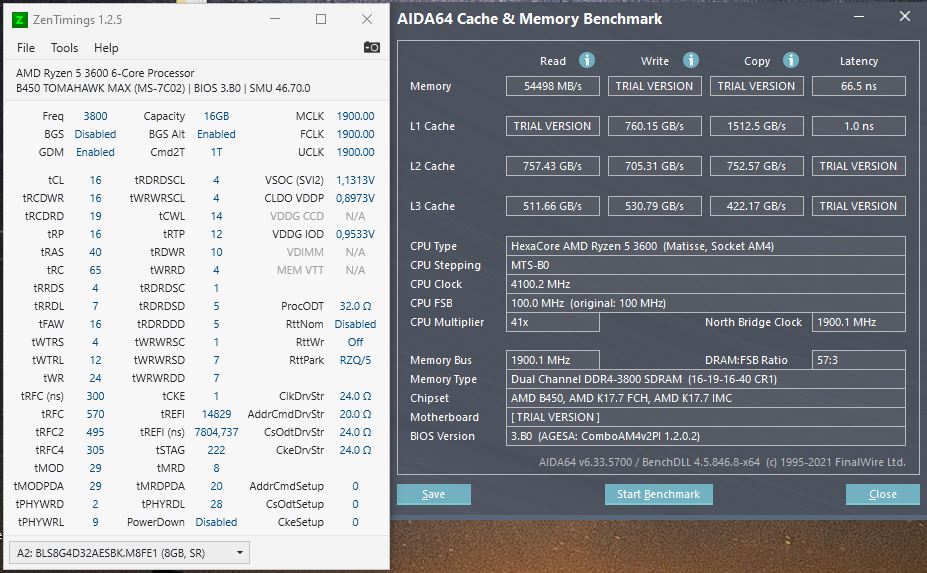This screenshot has height=573, width=927.
Task: Close the ZenTimings window with X
Action: point(367,19)
